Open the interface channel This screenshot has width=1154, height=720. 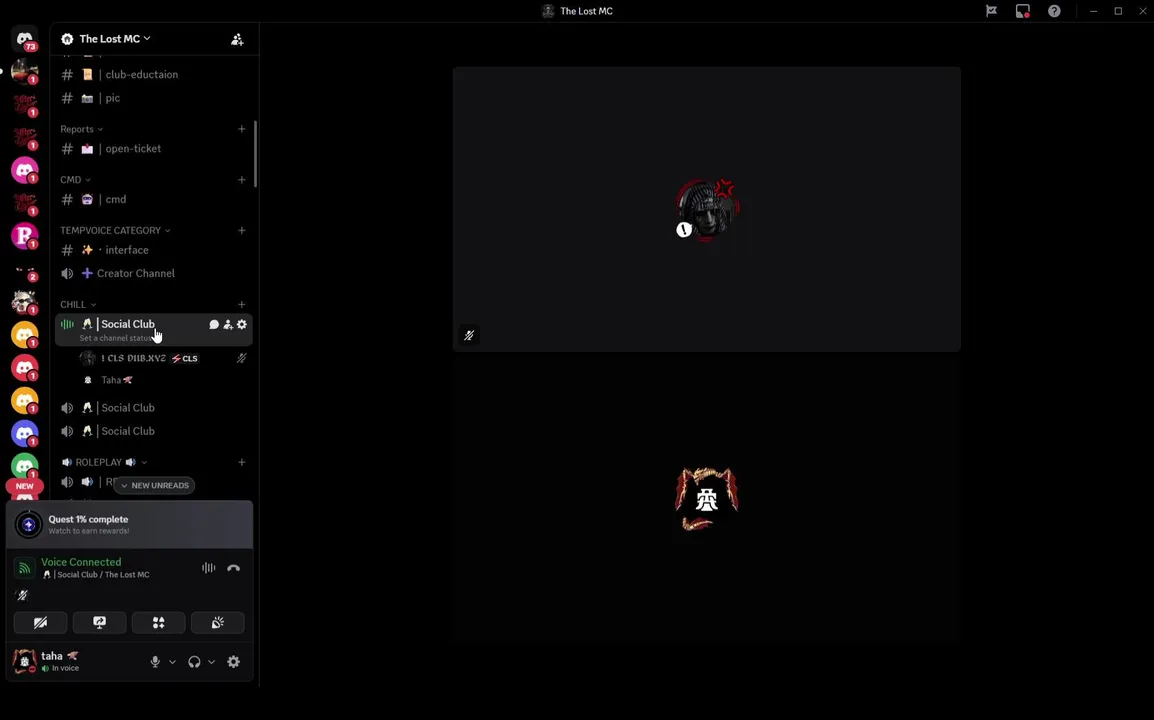pos(154,250)
